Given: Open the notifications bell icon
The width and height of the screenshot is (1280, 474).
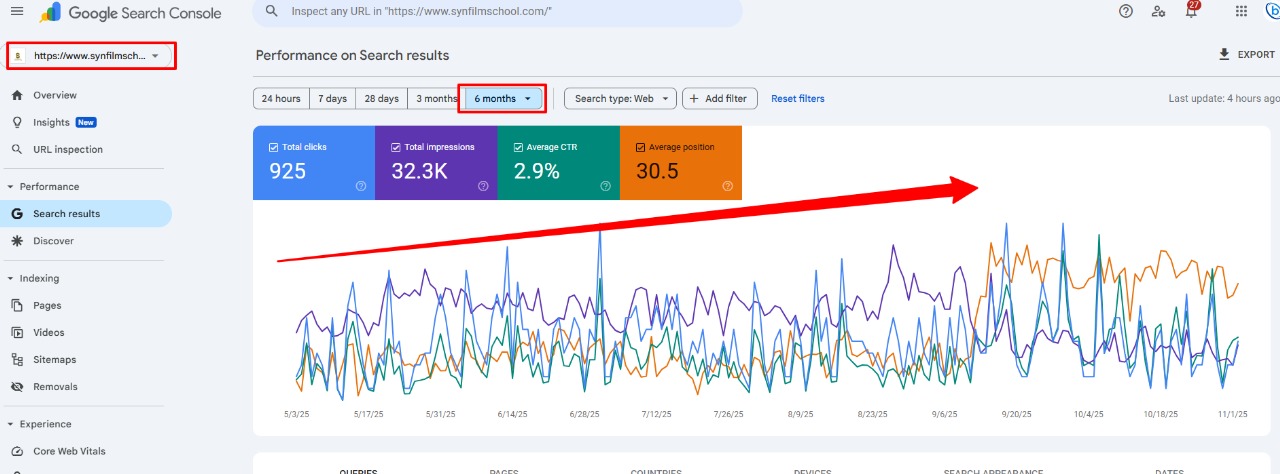Looking at the screenshot, I should pyautogui.click(x=1190, y=12).
